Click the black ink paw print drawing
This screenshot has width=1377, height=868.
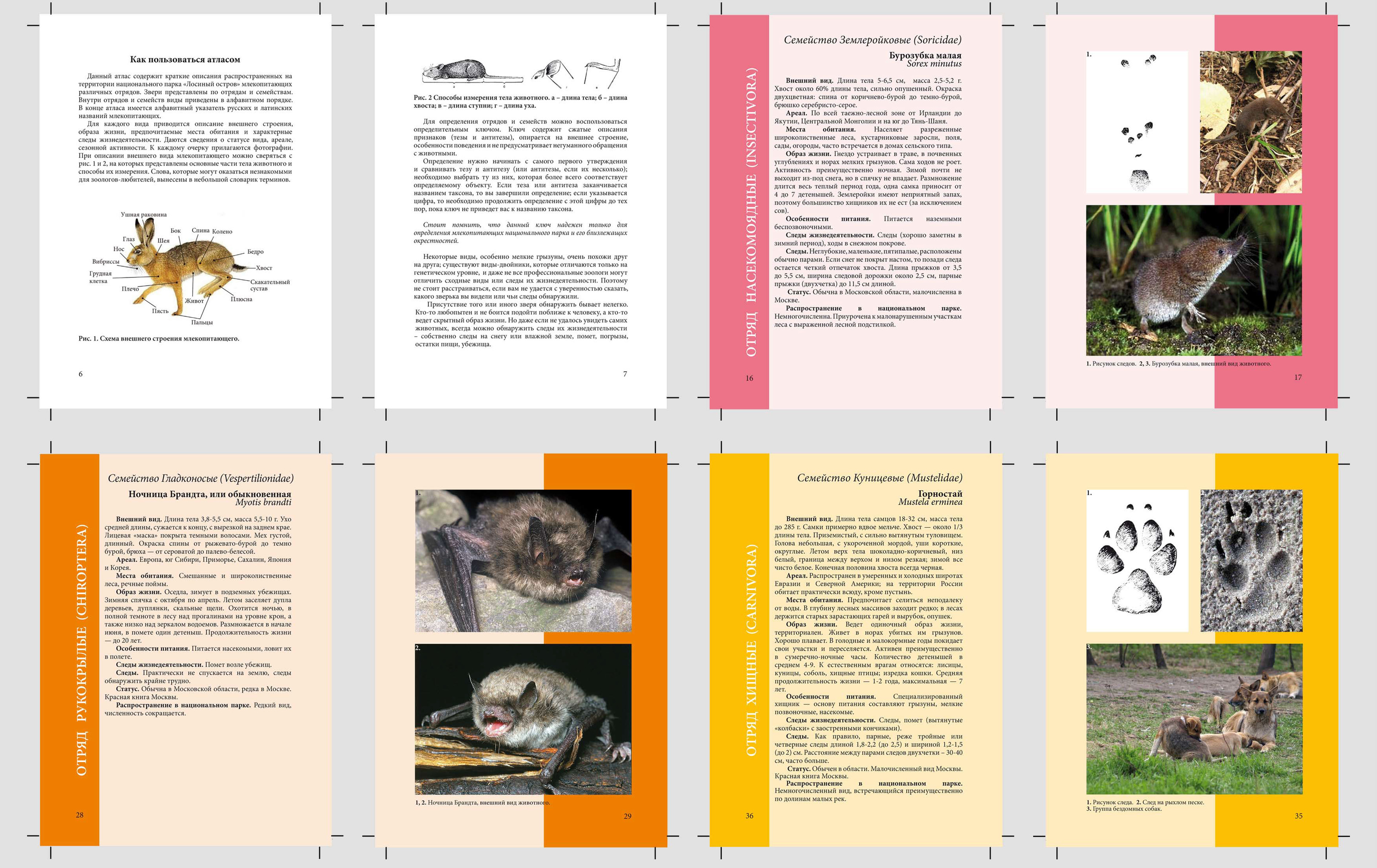click(1136, 560)
